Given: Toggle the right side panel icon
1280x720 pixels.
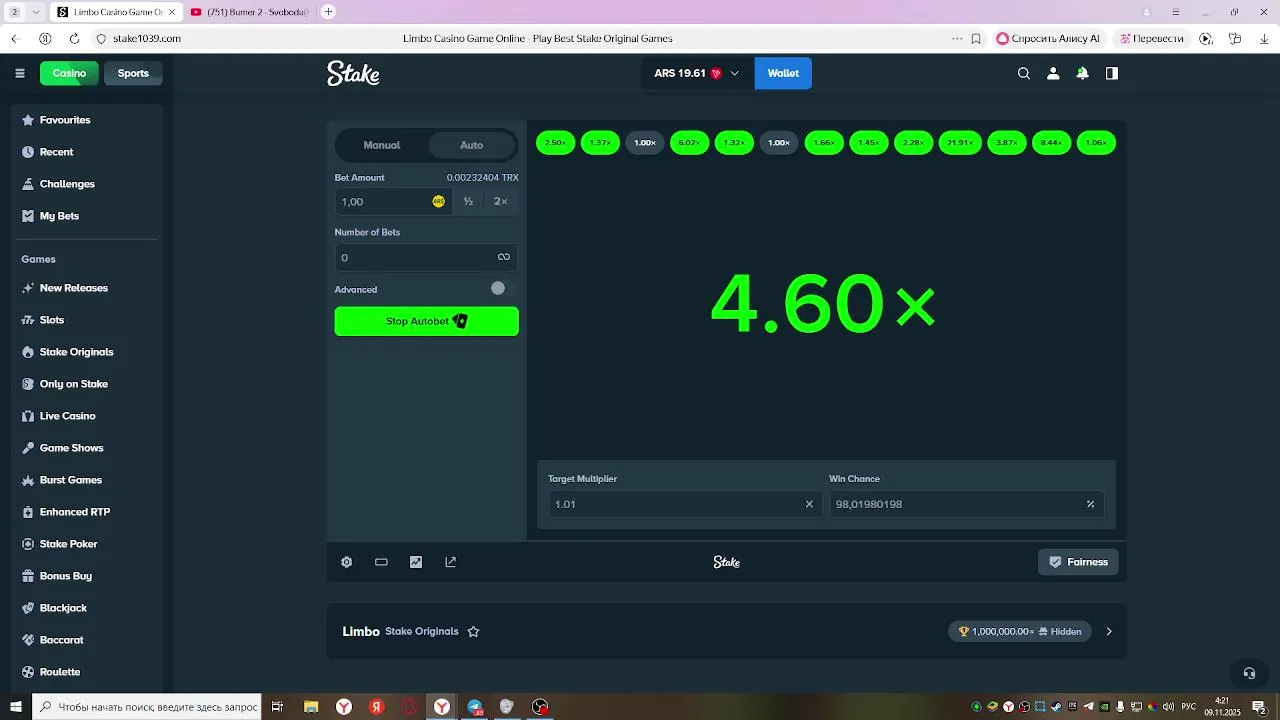Looking at the screenshot, I should point(1112,73).
